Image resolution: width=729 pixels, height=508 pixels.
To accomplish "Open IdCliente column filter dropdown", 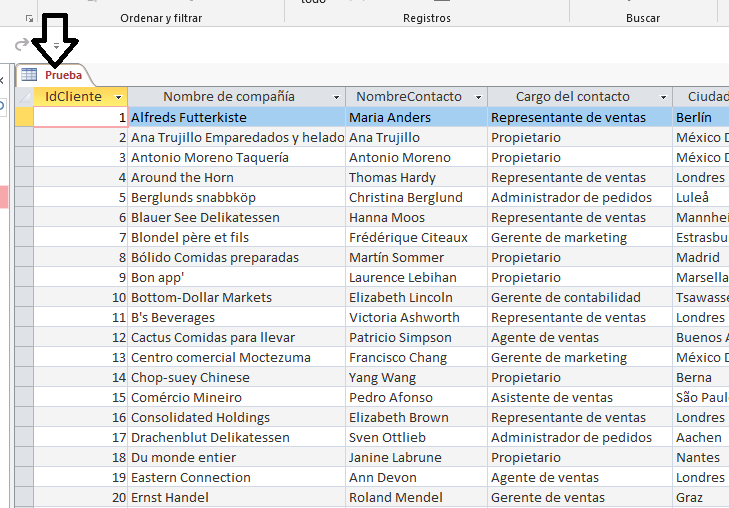I will click(x=119, y=97).
